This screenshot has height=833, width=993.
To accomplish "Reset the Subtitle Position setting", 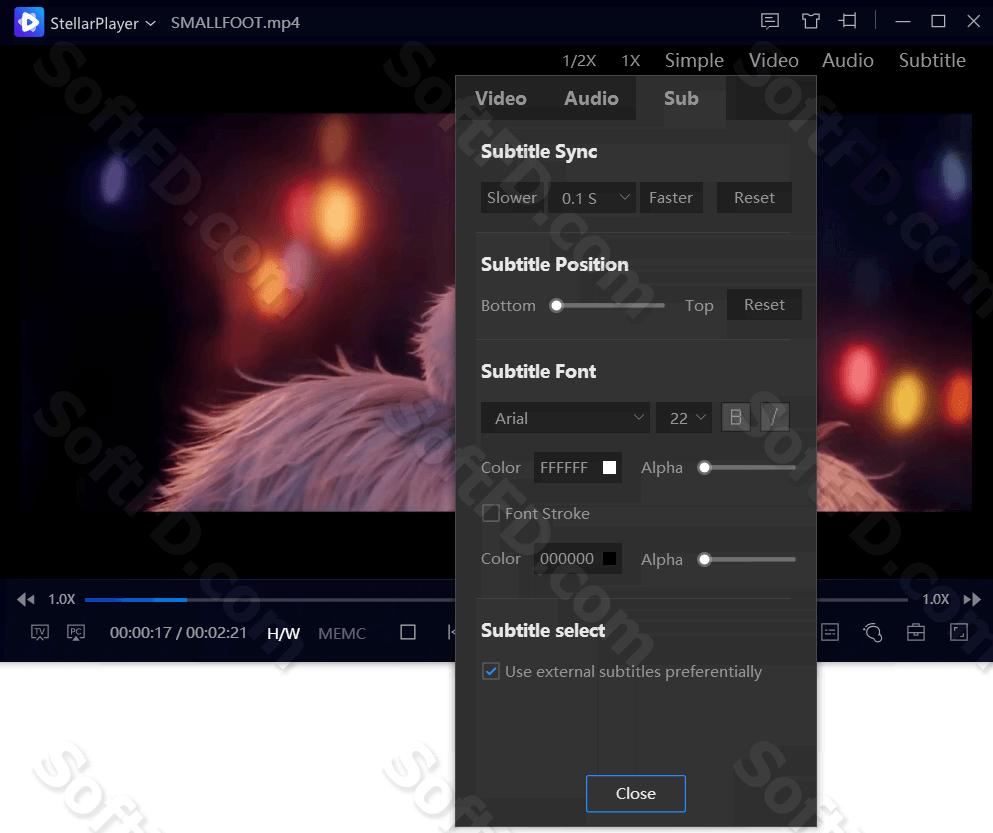I will tap(764, 305).
